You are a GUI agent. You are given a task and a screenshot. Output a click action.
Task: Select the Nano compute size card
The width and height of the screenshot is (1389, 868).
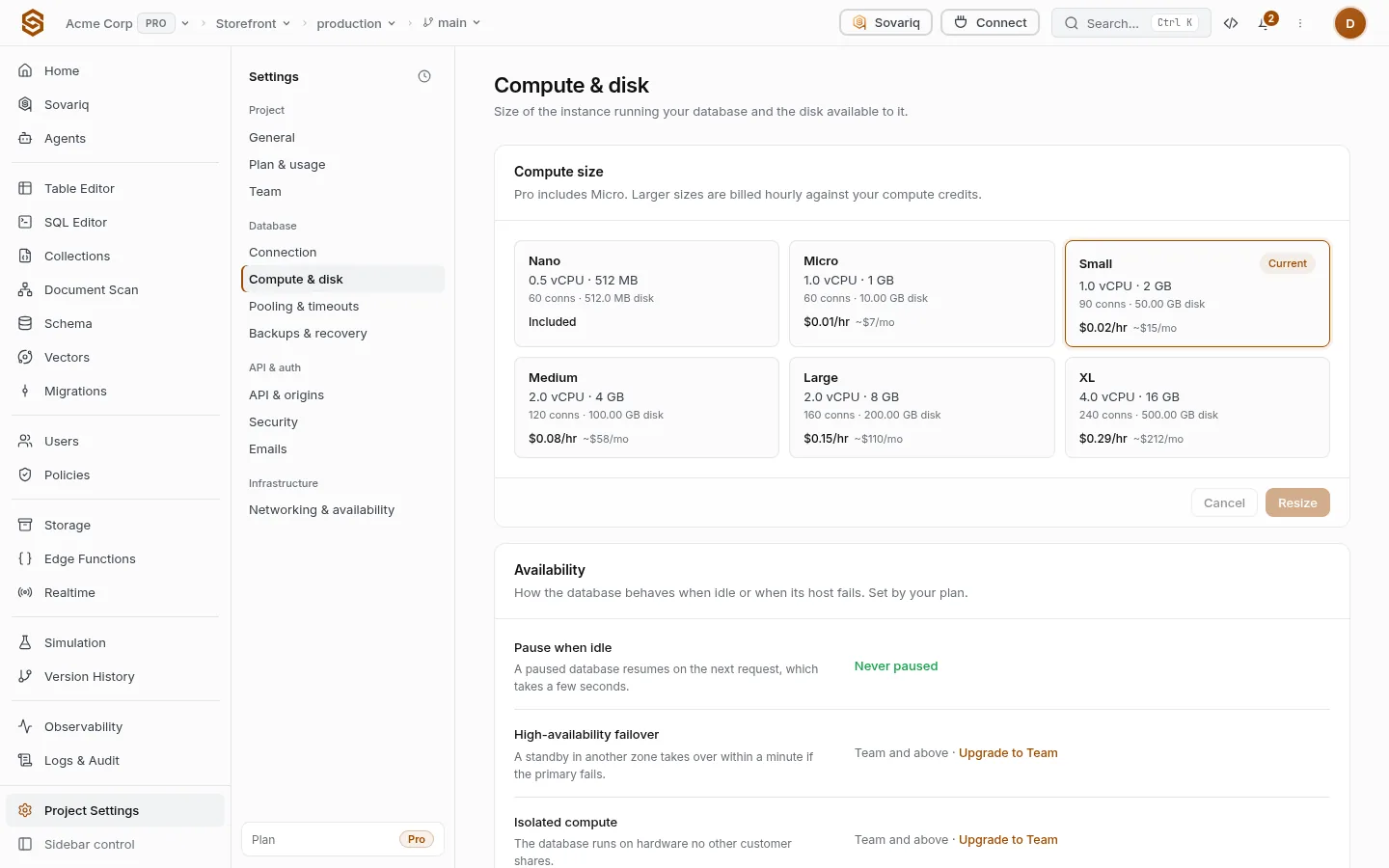pyautogui.click(x=646, y=293)
